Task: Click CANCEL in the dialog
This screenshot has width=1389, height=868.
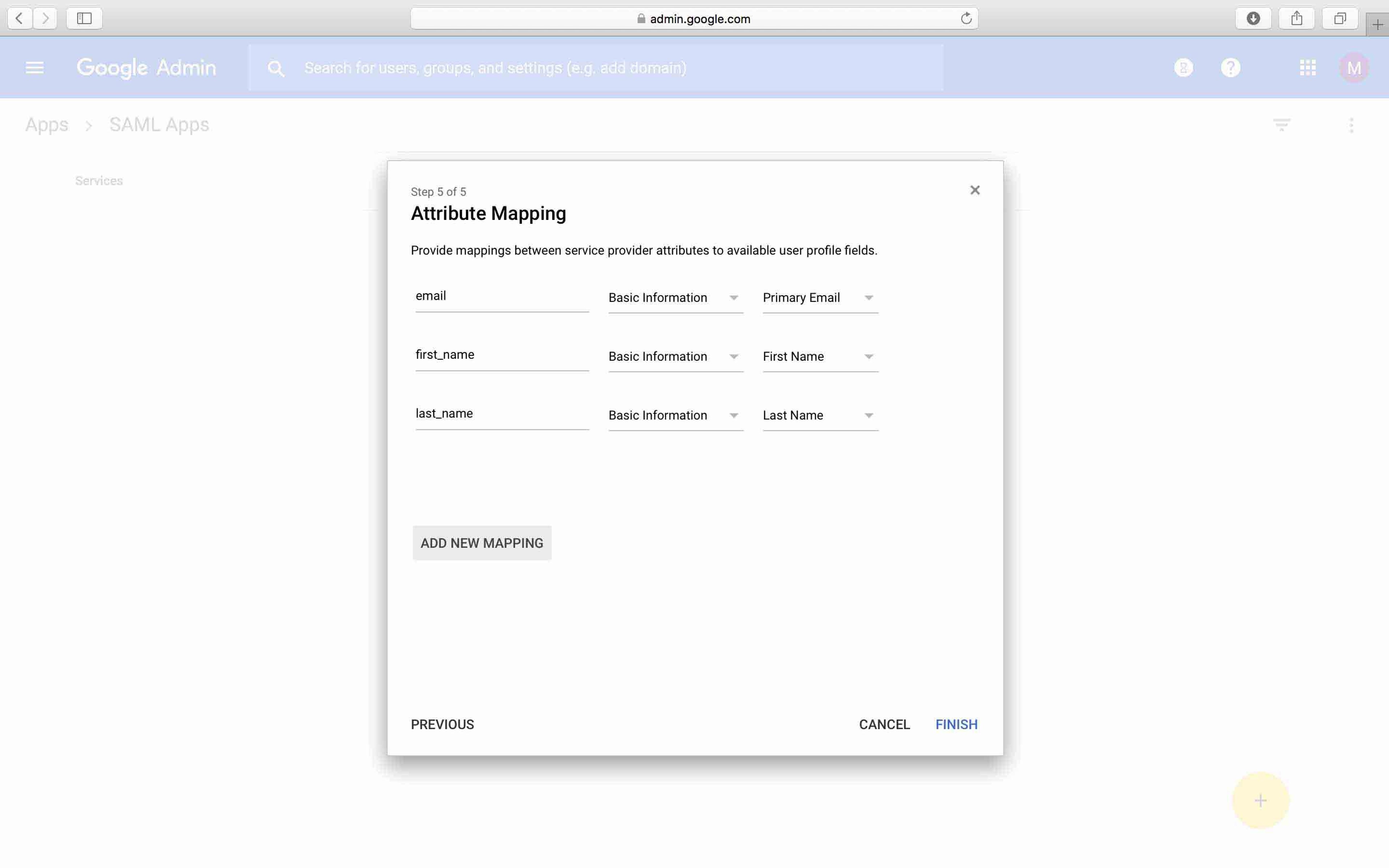Action: [884, 724]
